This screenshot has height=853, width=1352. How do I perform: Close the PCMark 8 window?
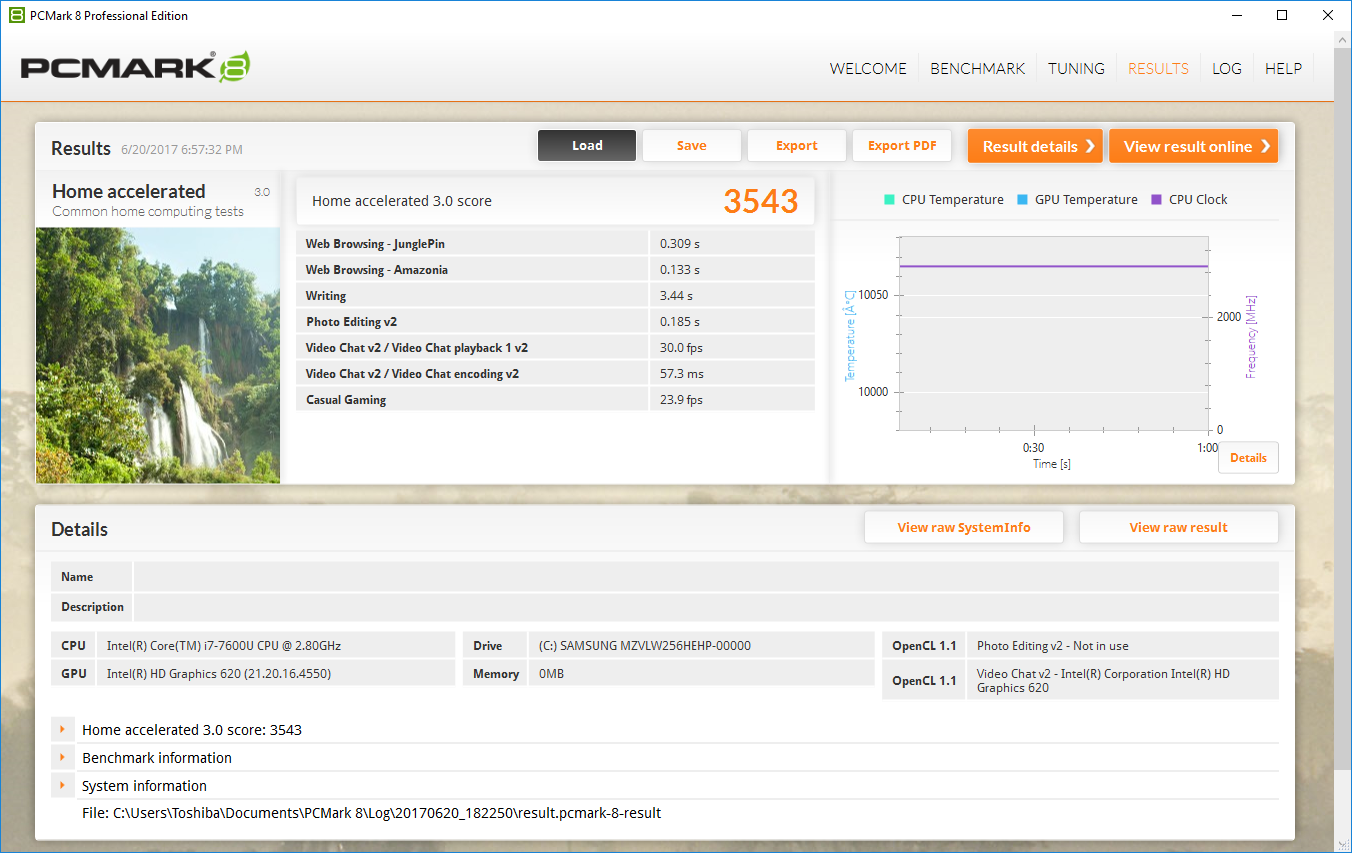(1328, 15)
